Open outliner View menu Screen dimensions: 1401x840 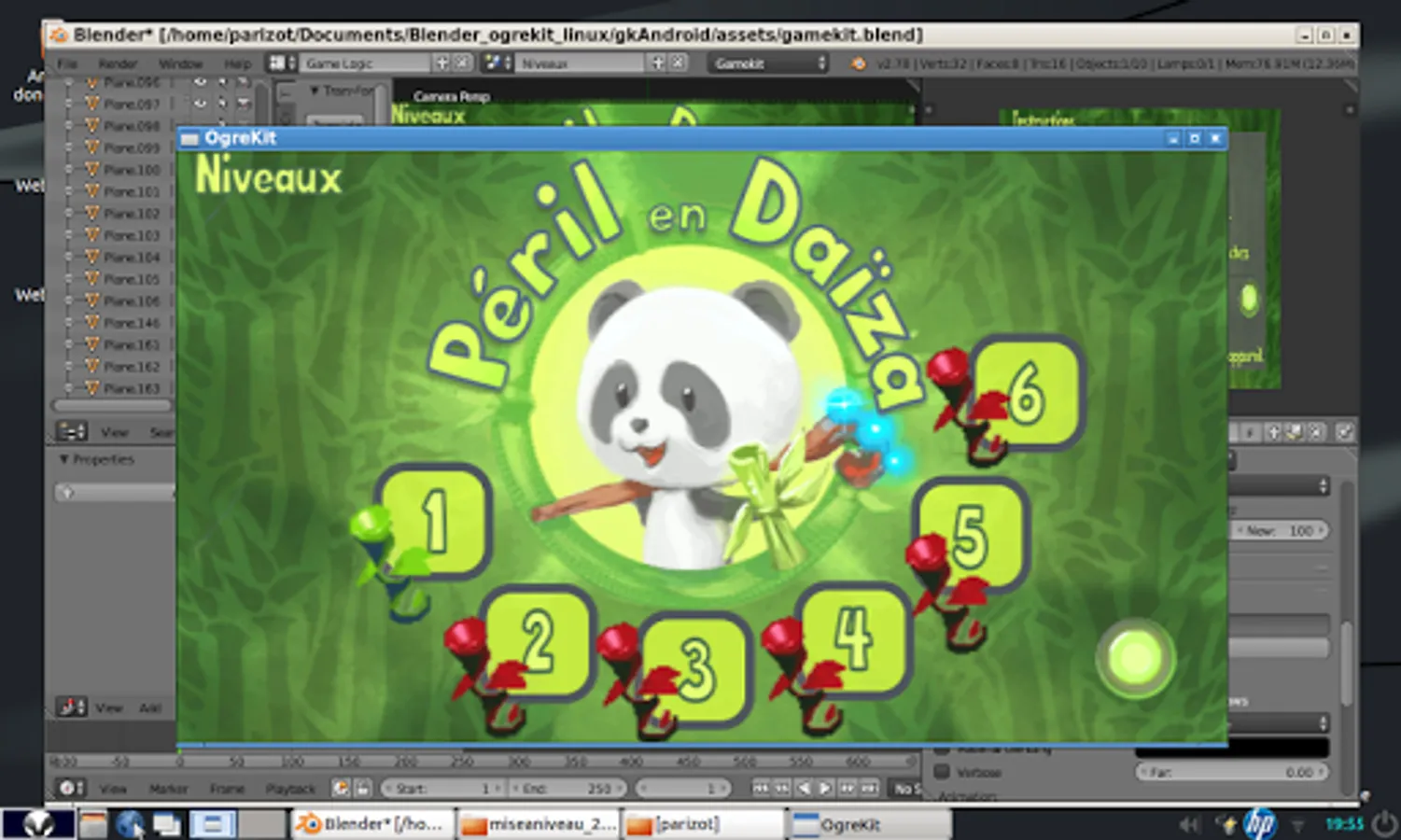pos(114,432)
